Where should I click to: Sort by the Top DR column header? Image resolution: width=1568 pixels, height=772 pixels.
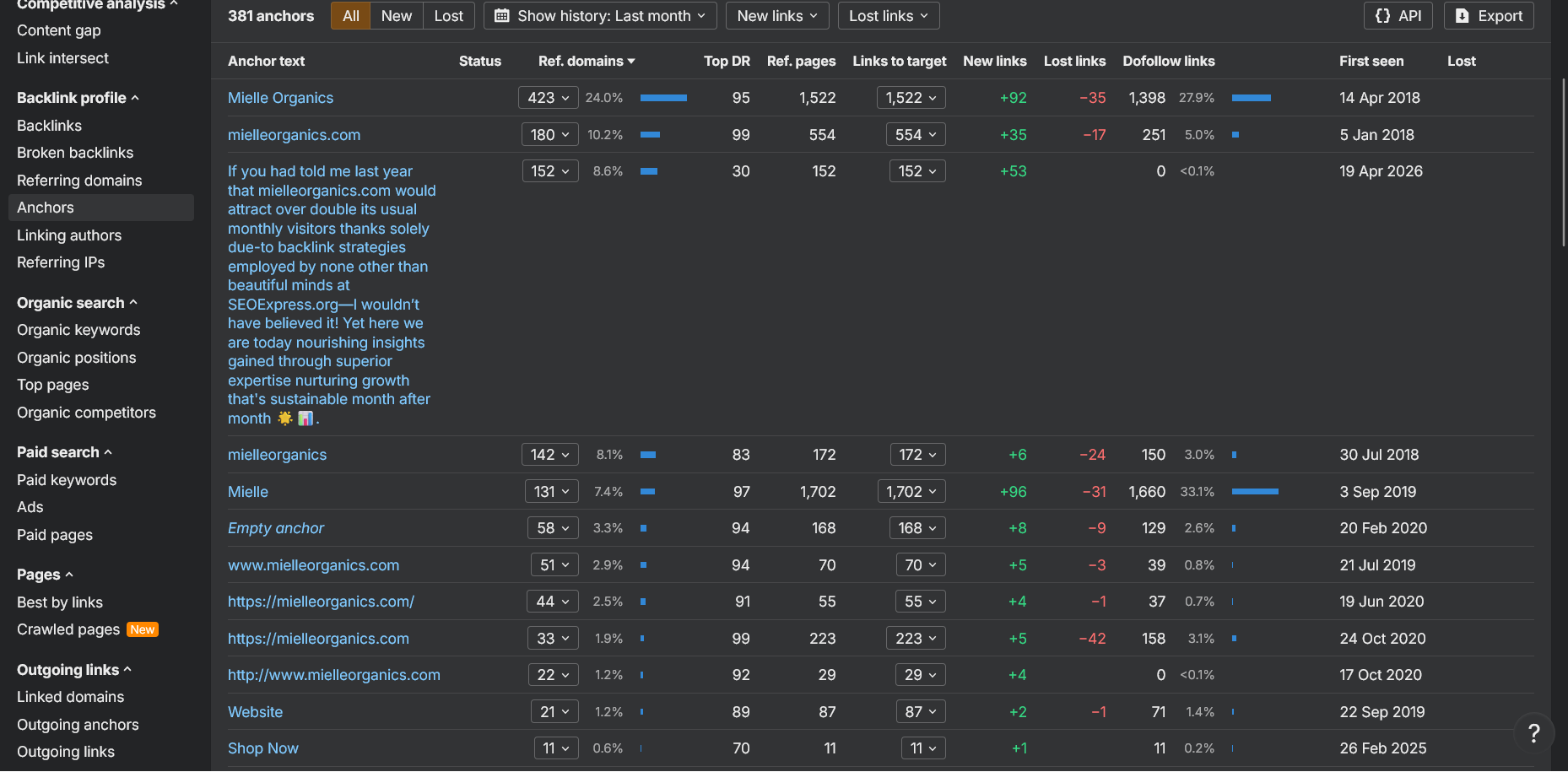click(x=727, y=61)
